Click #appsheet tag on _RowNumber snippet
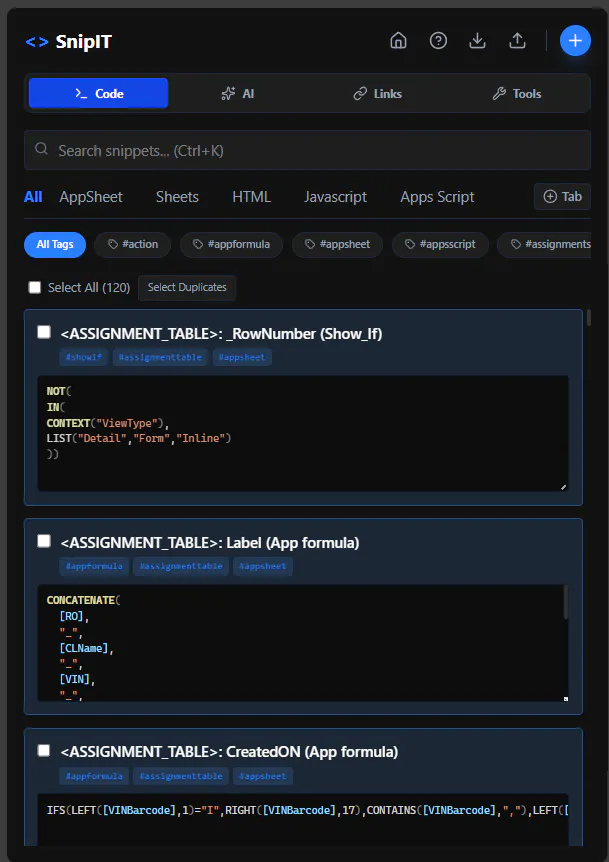This screenshot has width=609, height=862. [x=242, y=357]
